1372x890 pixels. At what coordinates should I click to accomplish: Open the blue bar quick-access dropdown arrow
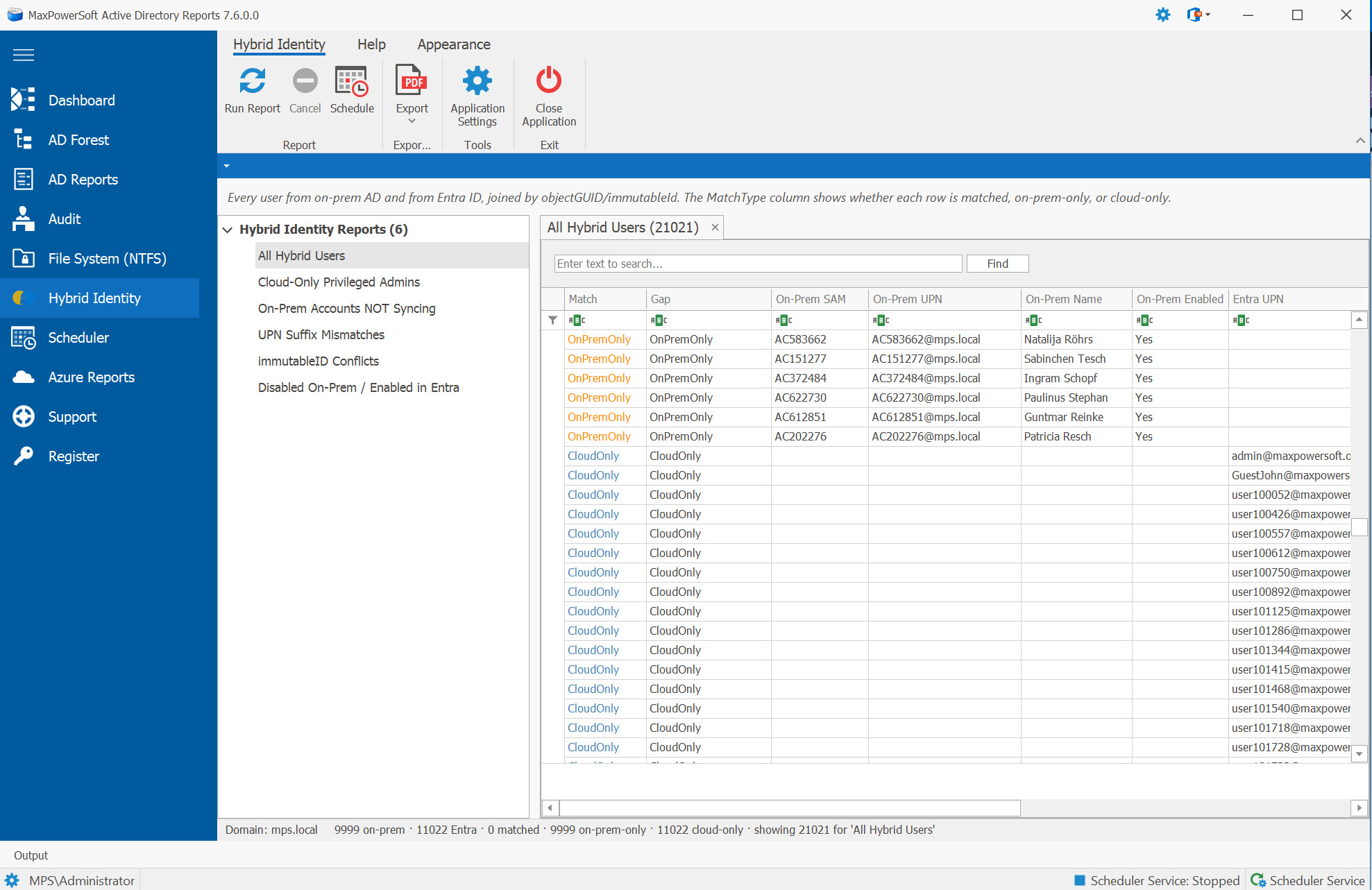(226, 166)
